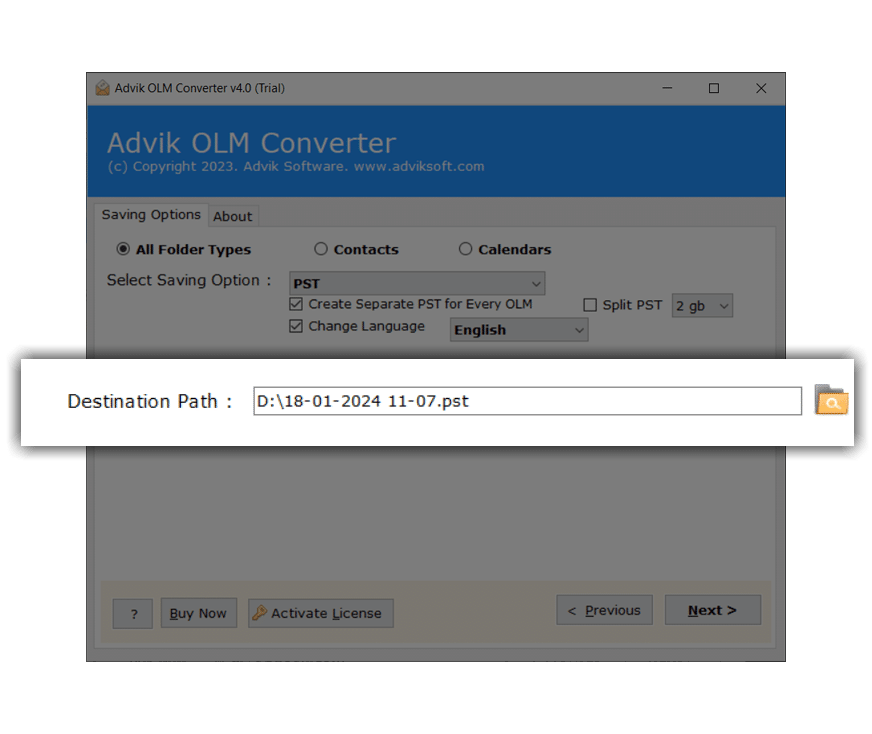Viewport: 872px width, 734px height.
Task: Select the Calendars radio button
Action: pyautogui.click(x=465, y=249)
